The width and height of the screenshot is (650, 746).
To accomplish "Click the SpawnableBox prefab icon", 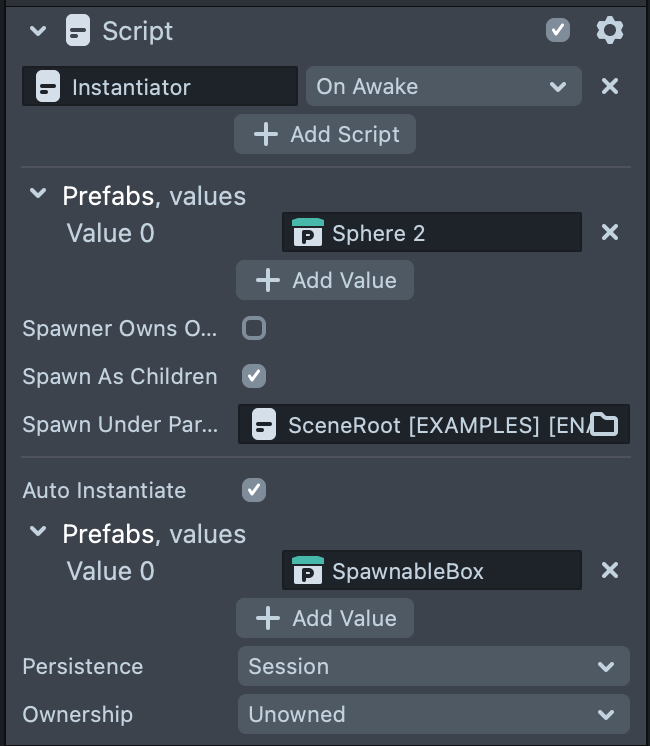I will coord(307,571).
